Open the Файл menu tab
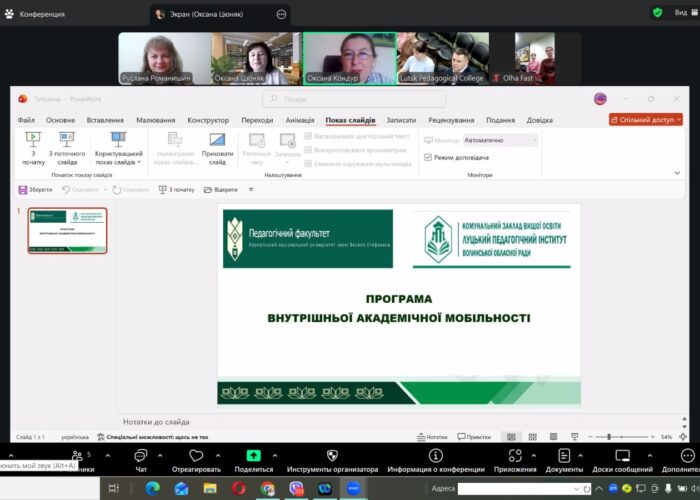The height and width of the screenshot is (500, 700). click(26, 120)
